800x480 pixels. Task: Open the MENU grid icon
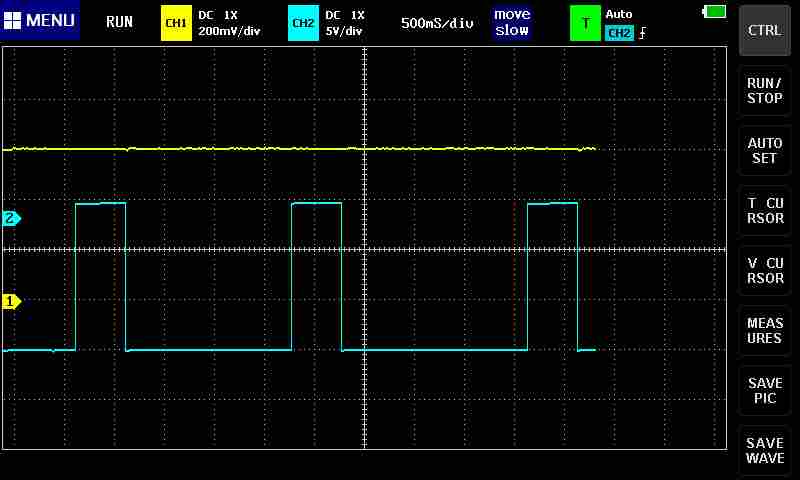click(x=13, y=21)
